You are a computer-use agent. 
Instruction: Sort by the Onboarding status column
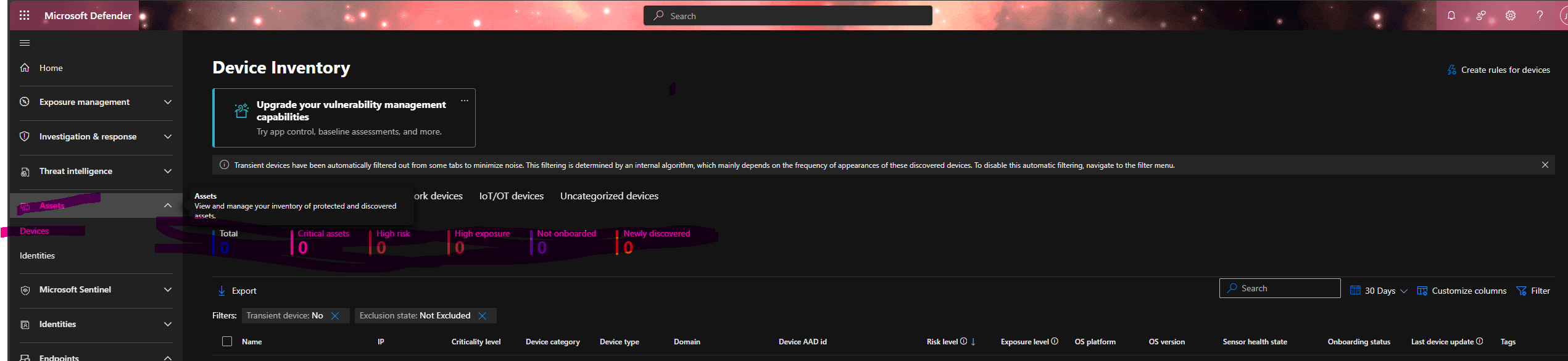pyautogui.click(x=1359, y=341)
